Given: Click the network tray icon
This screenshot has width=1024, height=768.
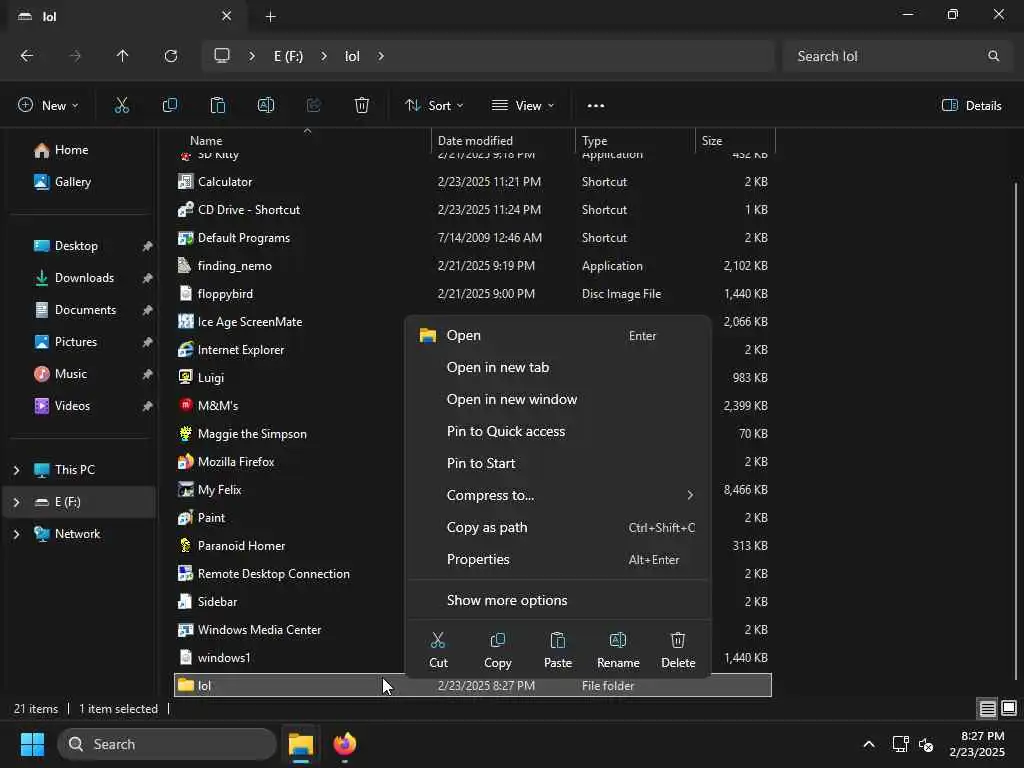Looking at the screenshot, I should 901,744.
